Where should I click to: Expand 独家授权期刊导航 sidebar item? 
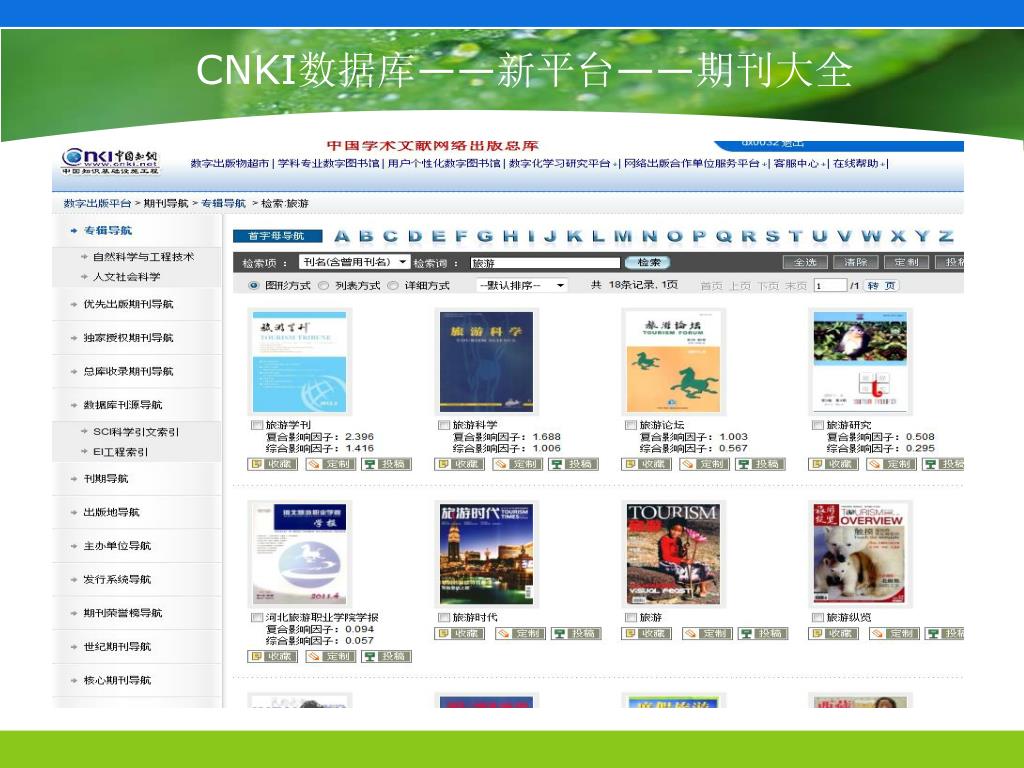click(128, 338)
